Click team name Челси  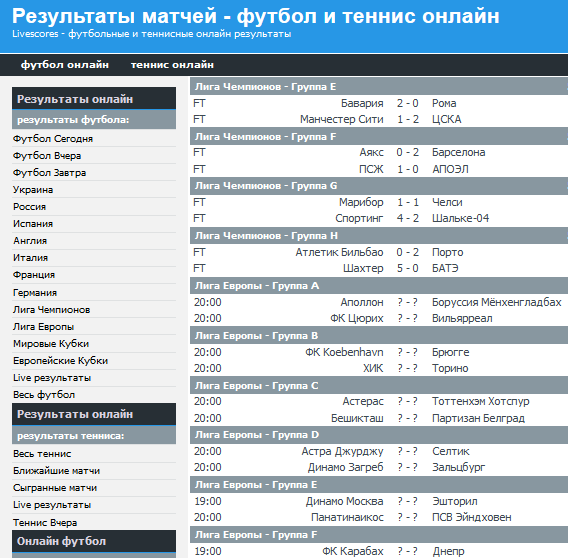point(447,203)
